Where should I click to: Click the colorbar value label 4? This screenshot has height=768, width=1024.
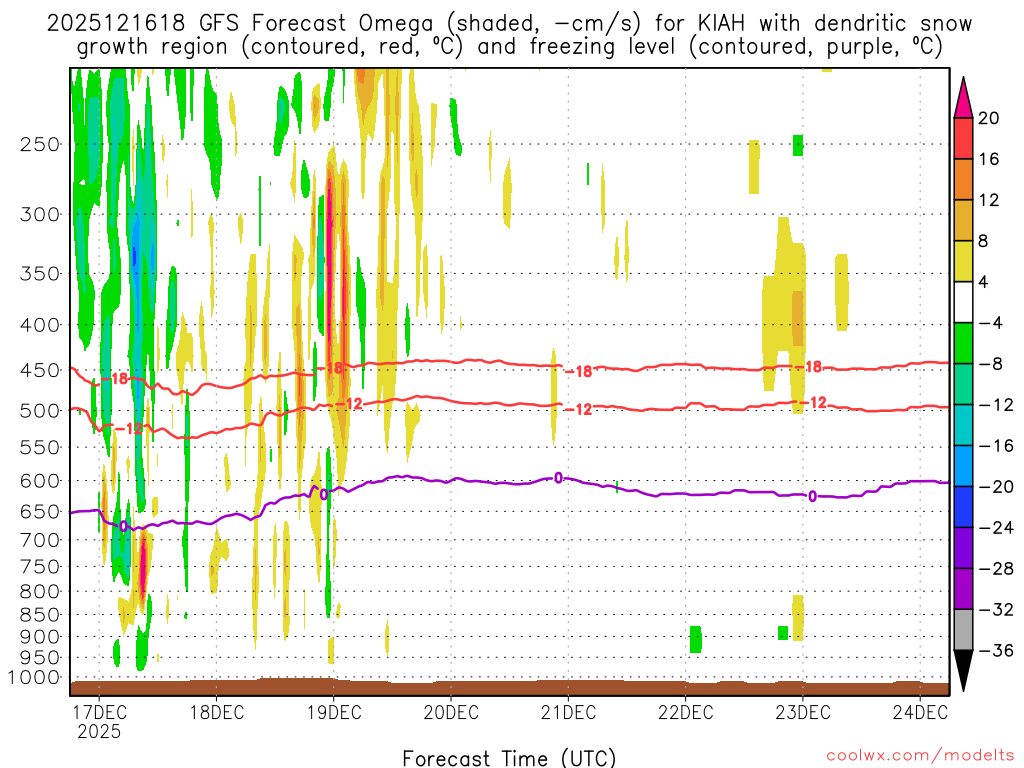pyautogui.click(x=984, y=282)
